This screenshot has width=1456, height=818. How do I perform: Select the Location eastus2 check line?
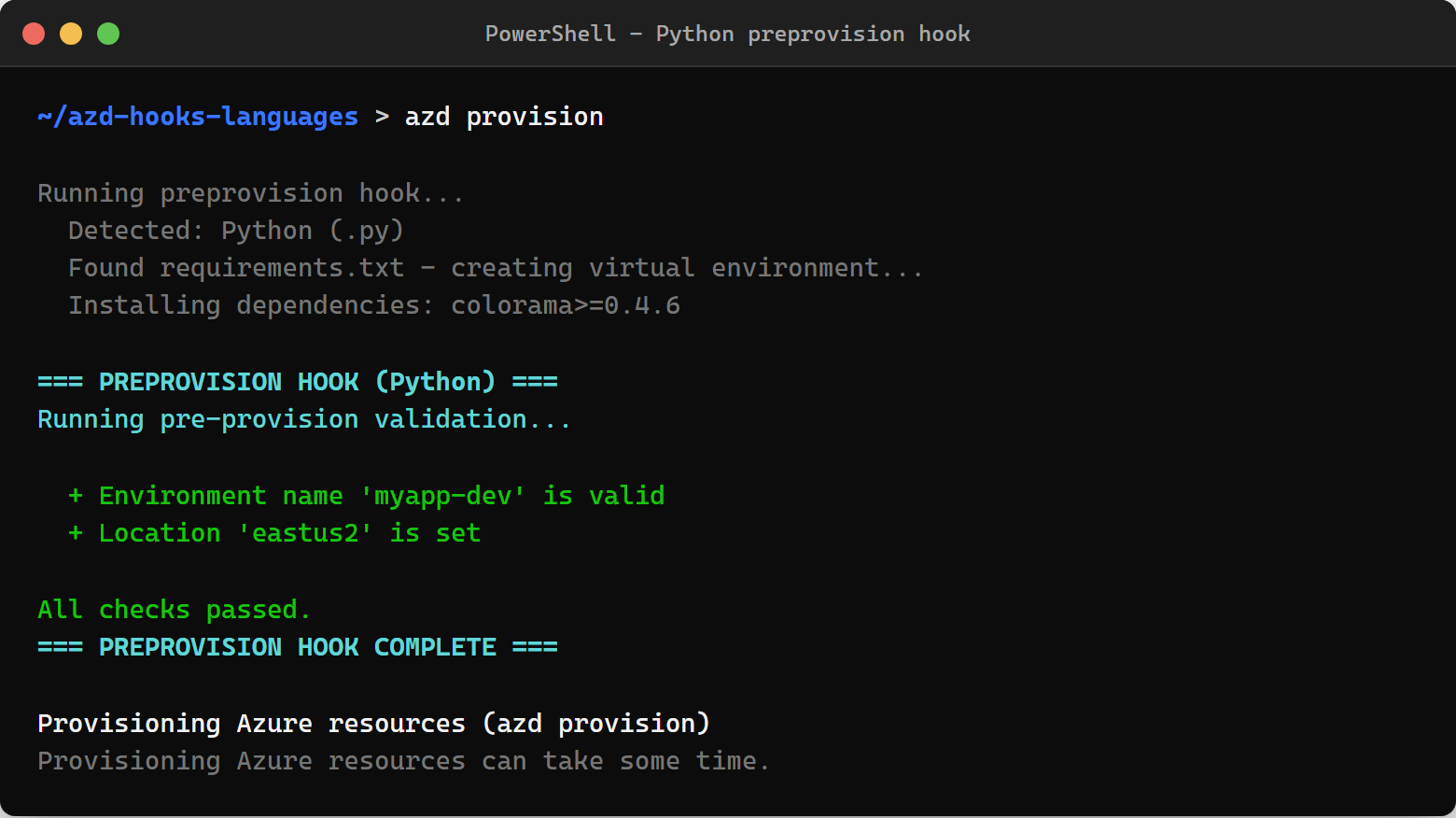click(x=274, y=532)
